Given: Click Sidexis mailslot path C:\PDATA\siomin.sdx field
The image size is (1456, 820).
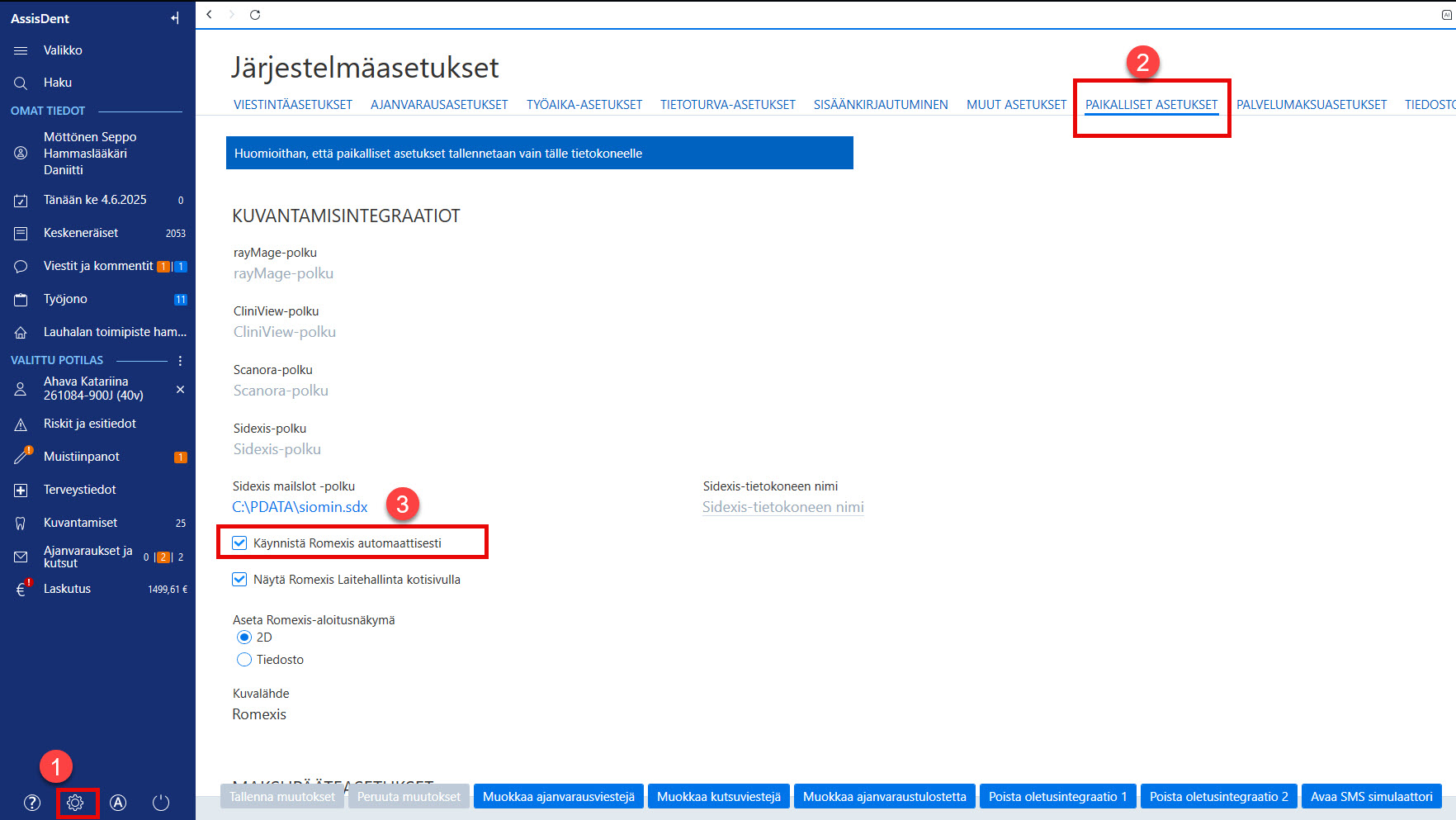Looking at the screenshot, I should (300, 507).
